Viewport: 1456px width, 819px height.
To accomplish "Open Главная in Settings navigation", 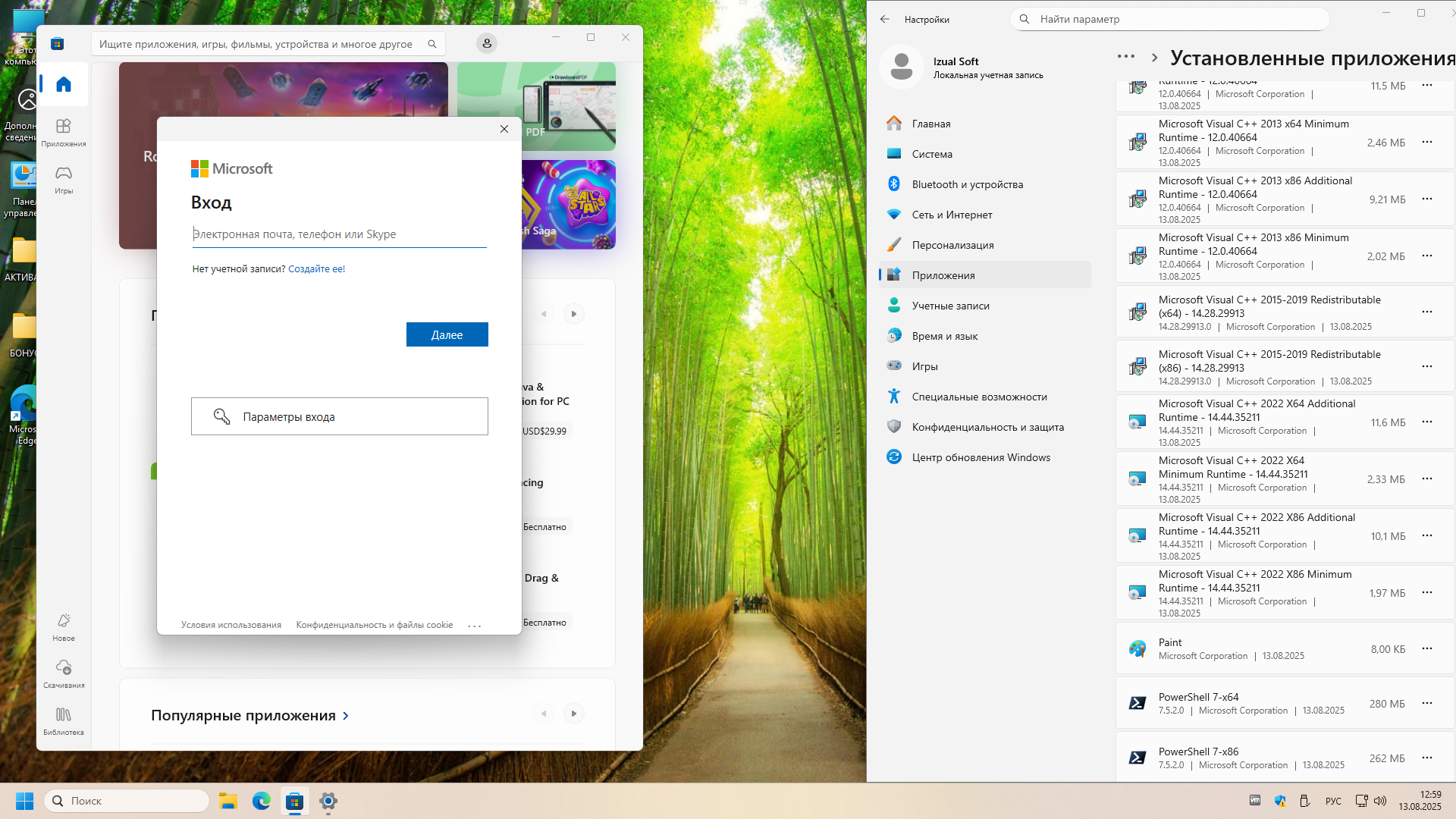I will click(984, 124).
